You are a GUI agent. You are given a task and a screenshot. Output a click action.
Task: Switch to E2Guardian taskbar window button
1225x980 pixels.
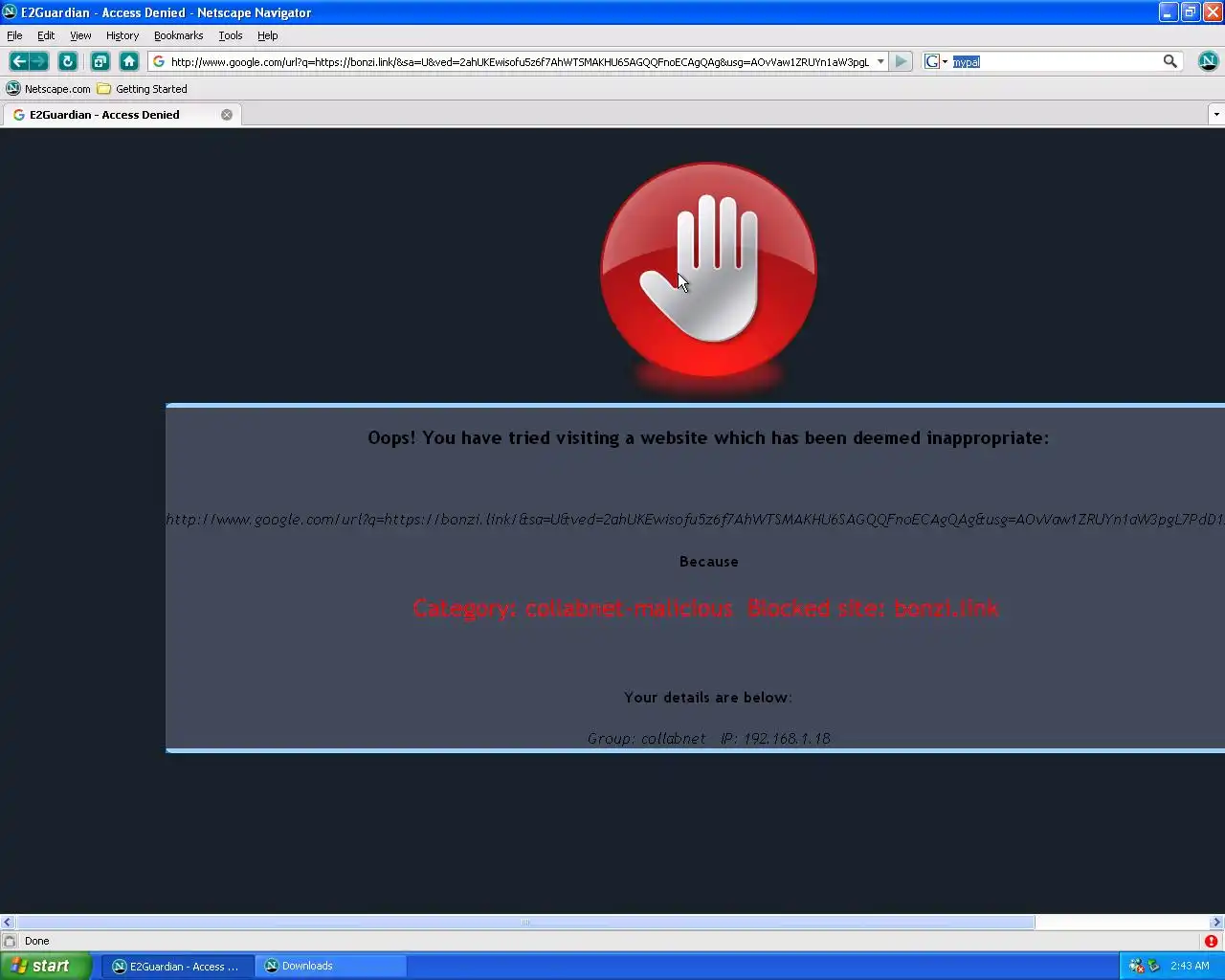(177, 966)
